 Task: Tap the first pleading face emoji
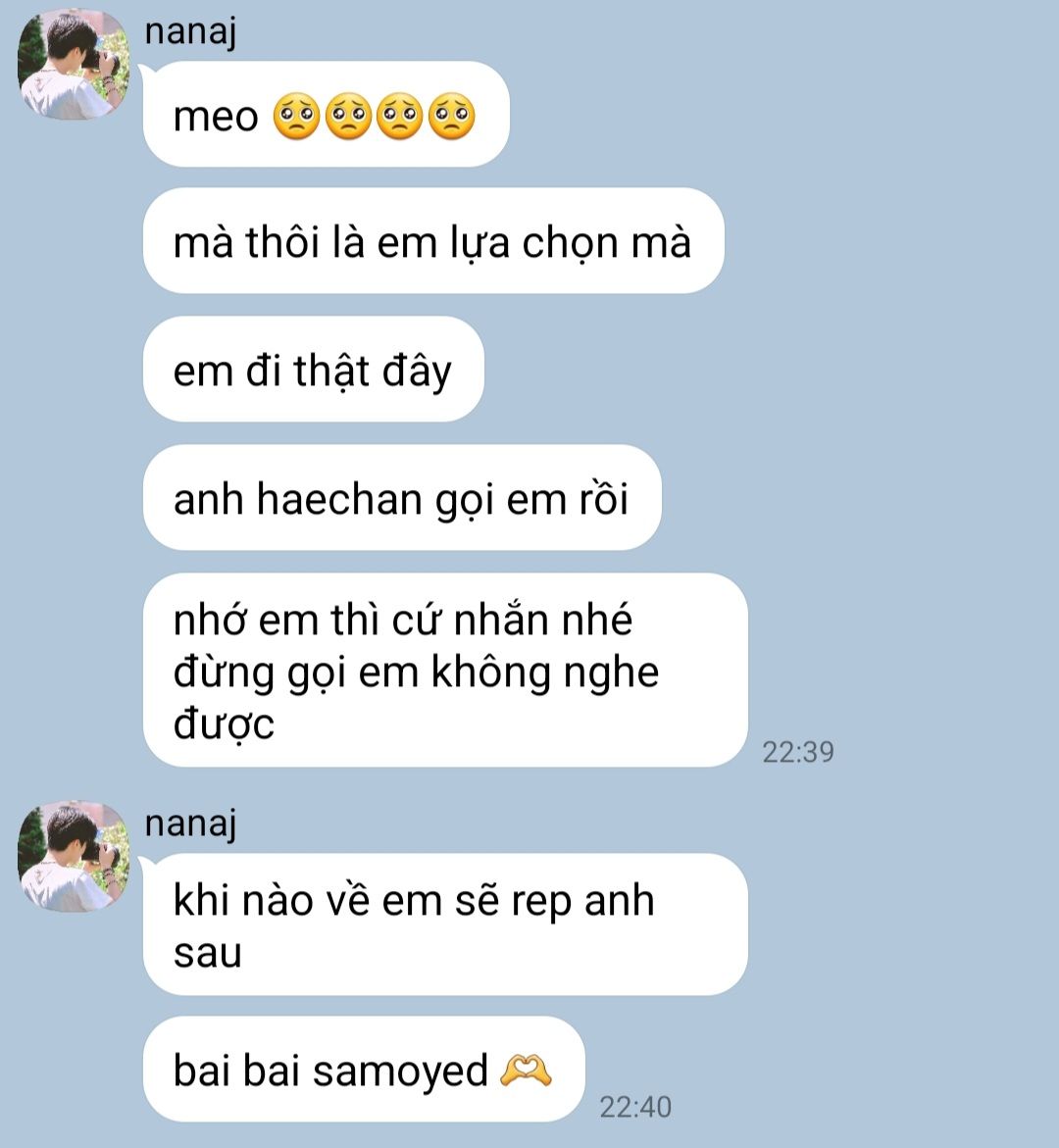(296, 116)
